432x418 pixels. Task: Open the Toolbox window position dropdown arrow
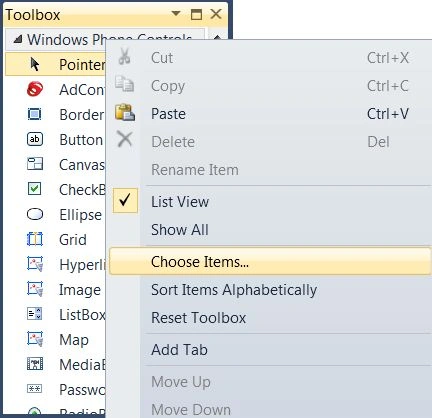(x=176, y=14)
